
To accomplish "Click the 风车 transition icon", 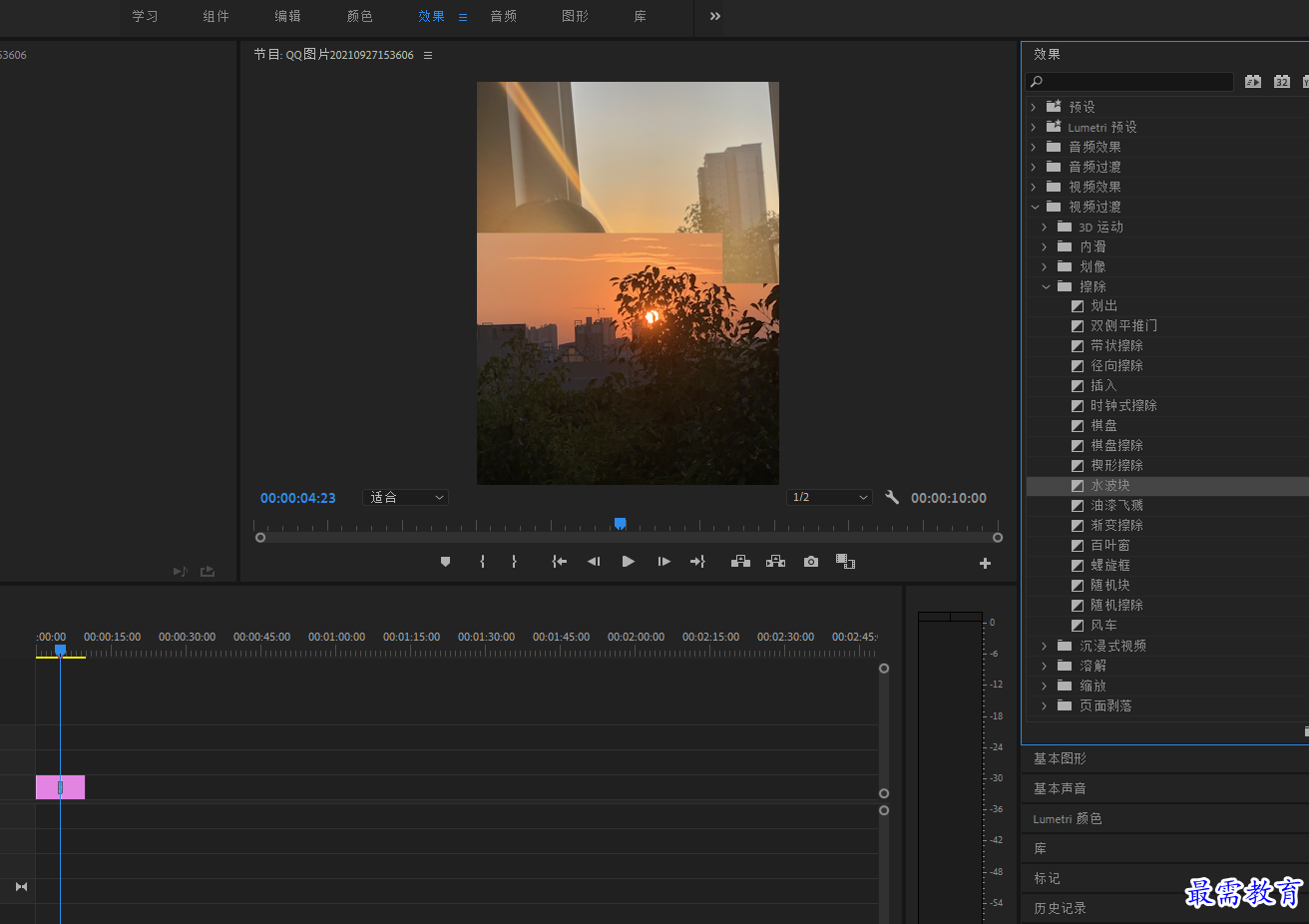I will [x=1078, y=626].
